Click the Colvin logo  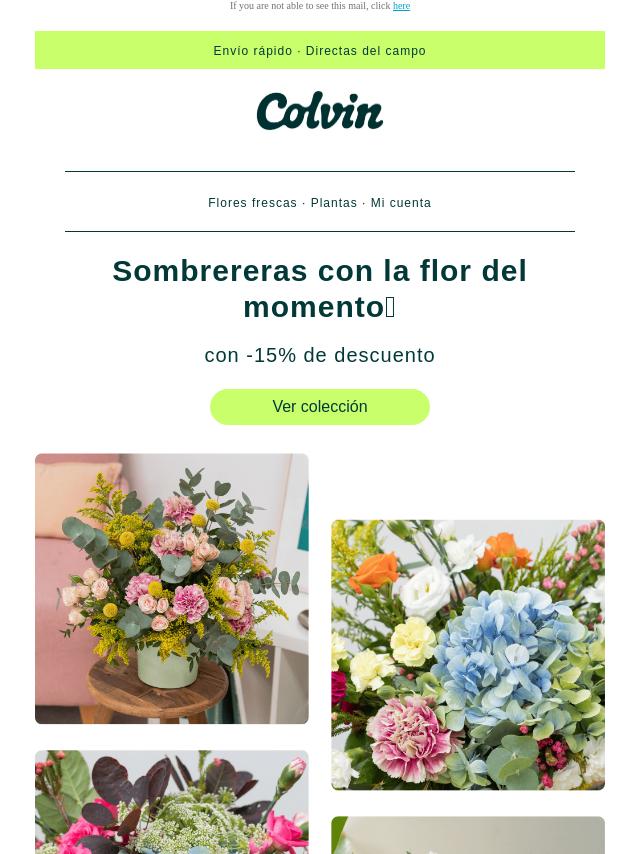320,111
